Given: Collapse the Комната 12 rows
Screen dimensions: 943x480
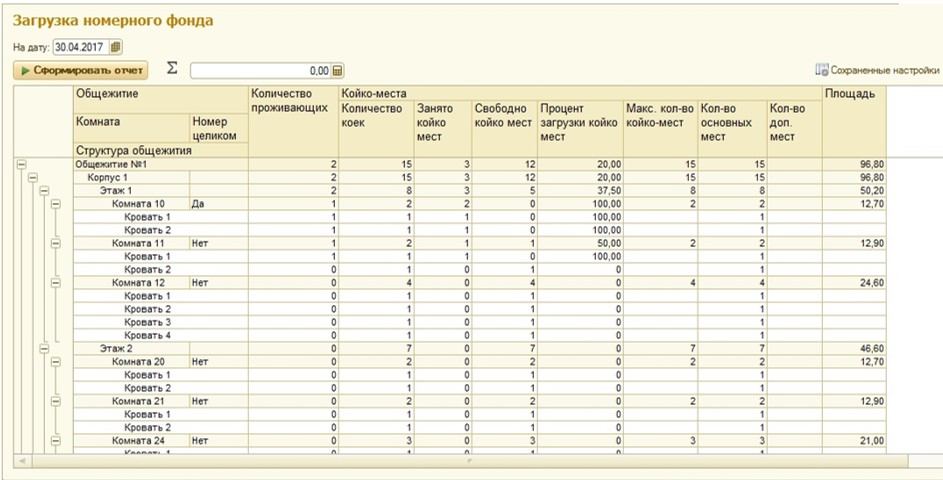Looking at the screenshot, I should pos(55,282).
